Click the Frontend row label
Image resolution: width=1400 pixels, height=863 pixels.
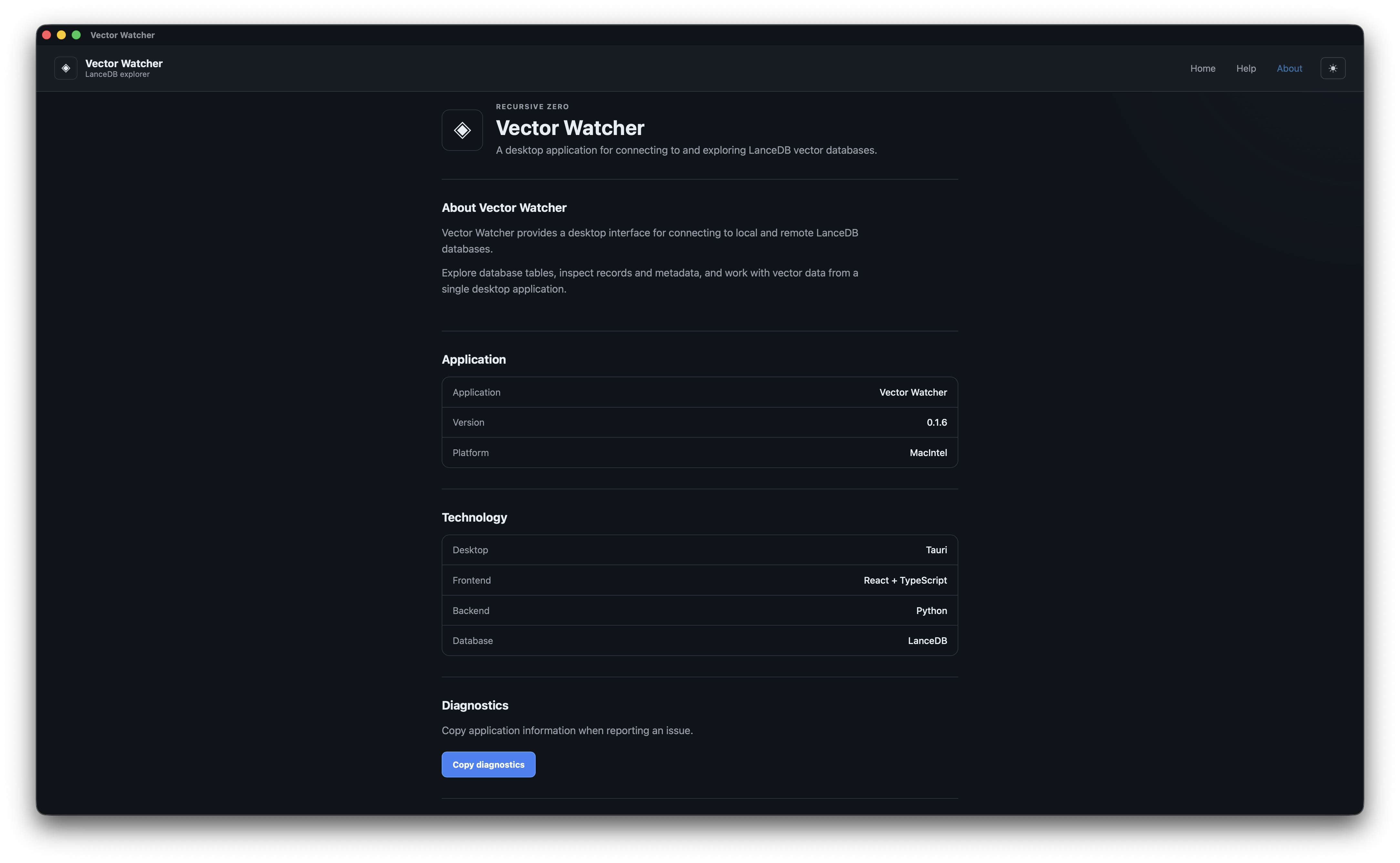(x=472, y=580)
